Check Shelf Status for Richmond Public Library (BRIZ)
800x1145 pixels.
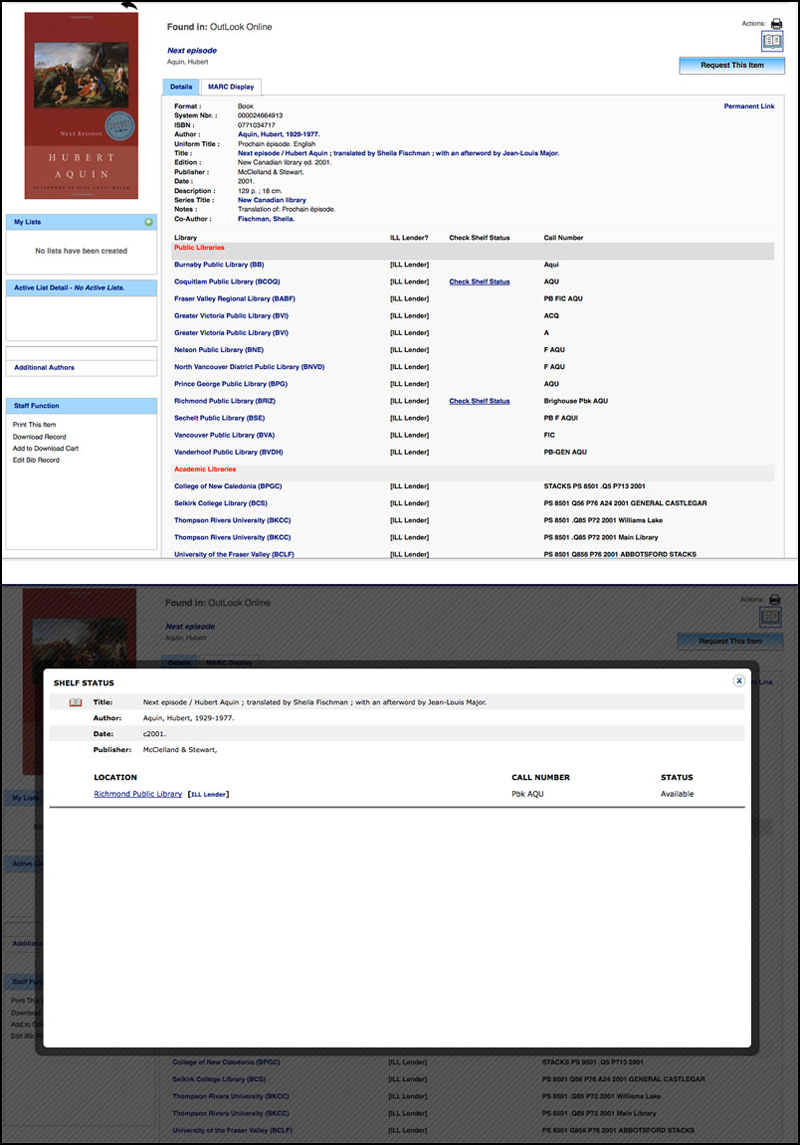click(x=479, y=401)
